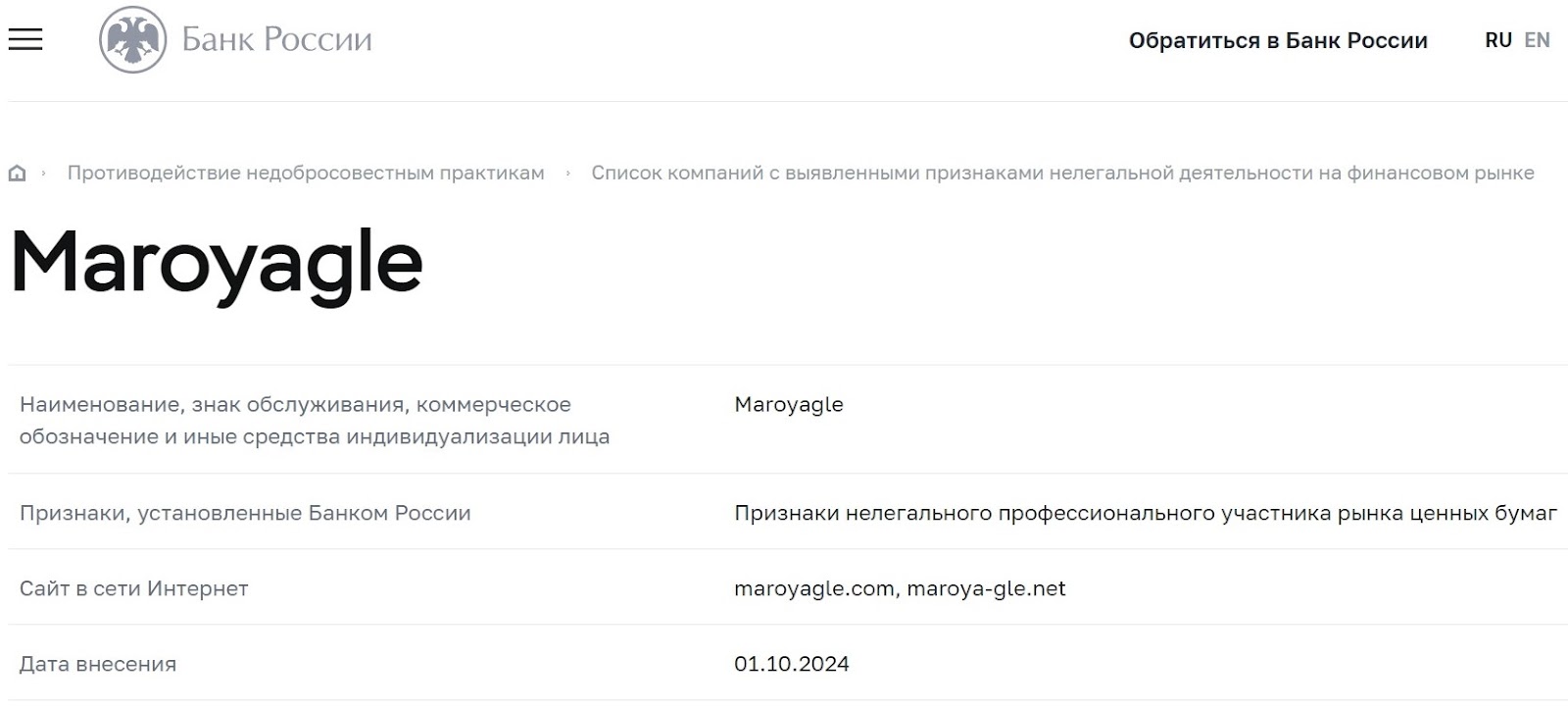Click the 'Дата внесения' row label
This screenshot has width=1568, height=709.
click(98, 664)
